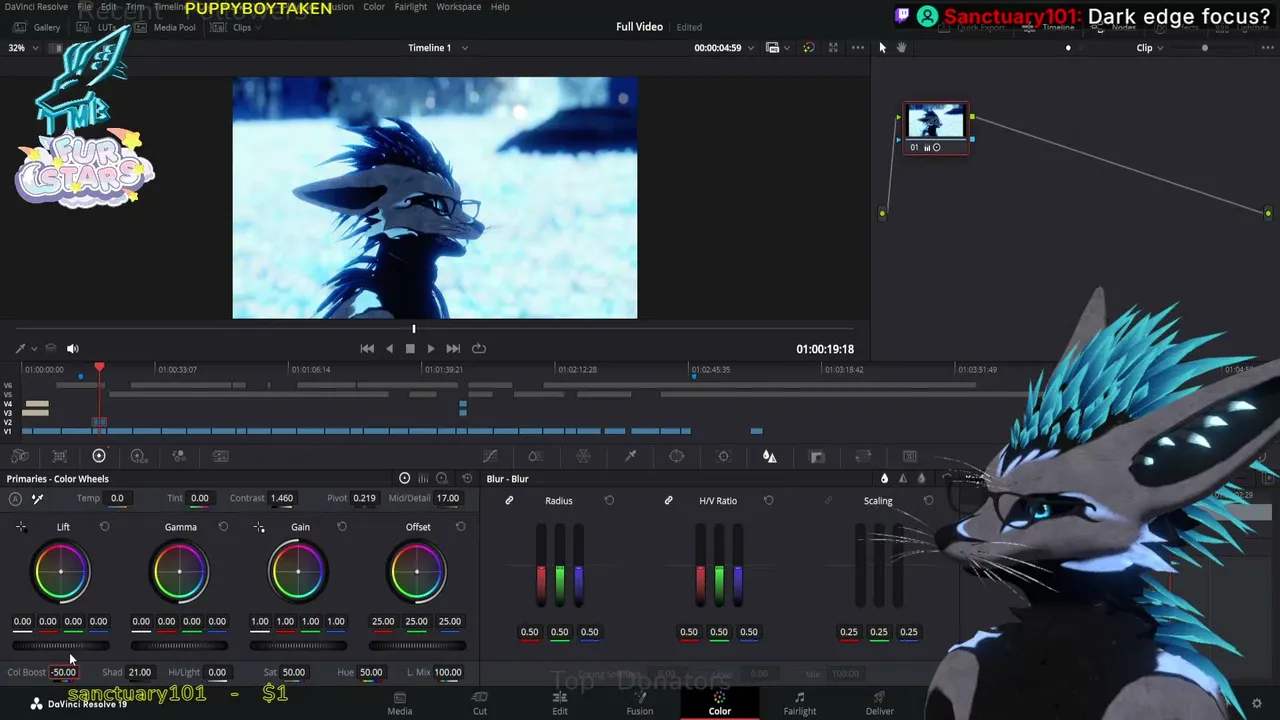Image resolution: width=1280 pixels, height=720 pixels.
Task: Open the File menu
Action: point(85,6)
